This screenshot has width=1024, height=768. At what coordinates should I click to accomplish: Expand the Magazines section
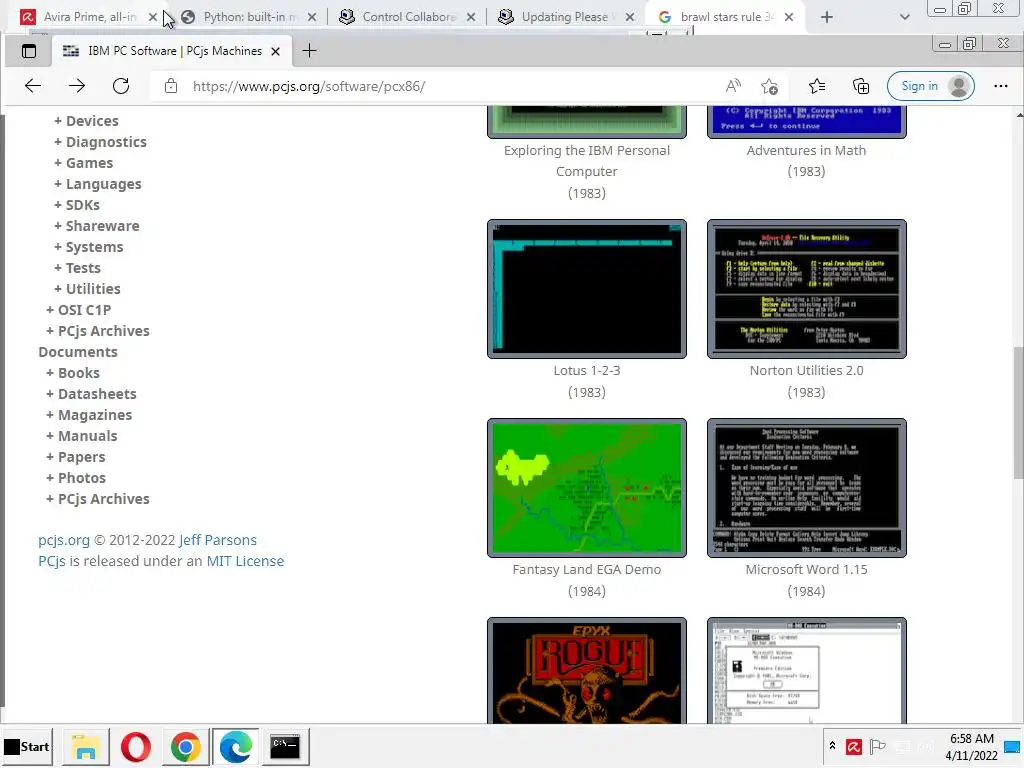coord(89,415)
